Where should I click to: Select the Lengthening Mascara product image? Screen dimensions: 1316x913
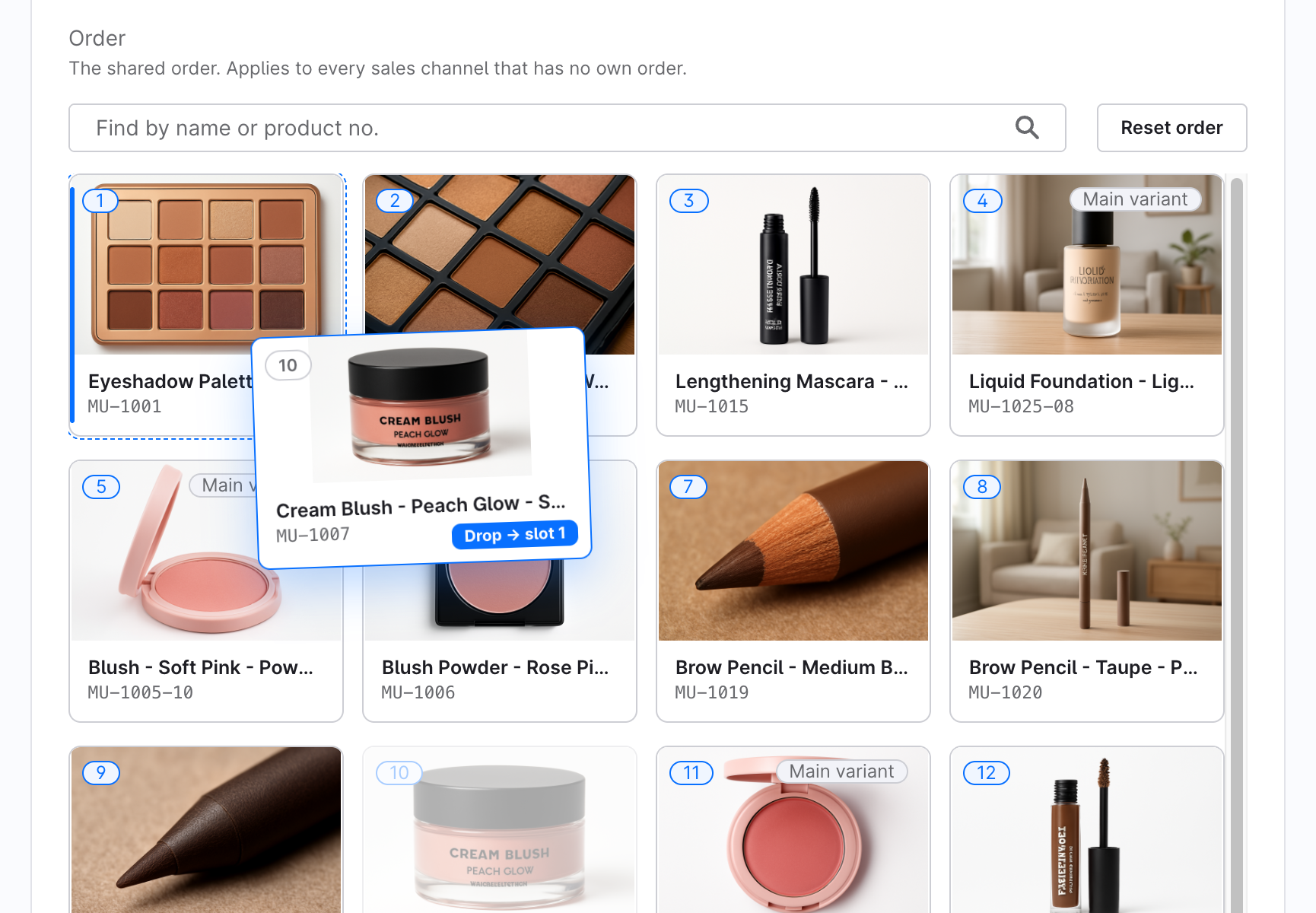(x=793, y=265)
